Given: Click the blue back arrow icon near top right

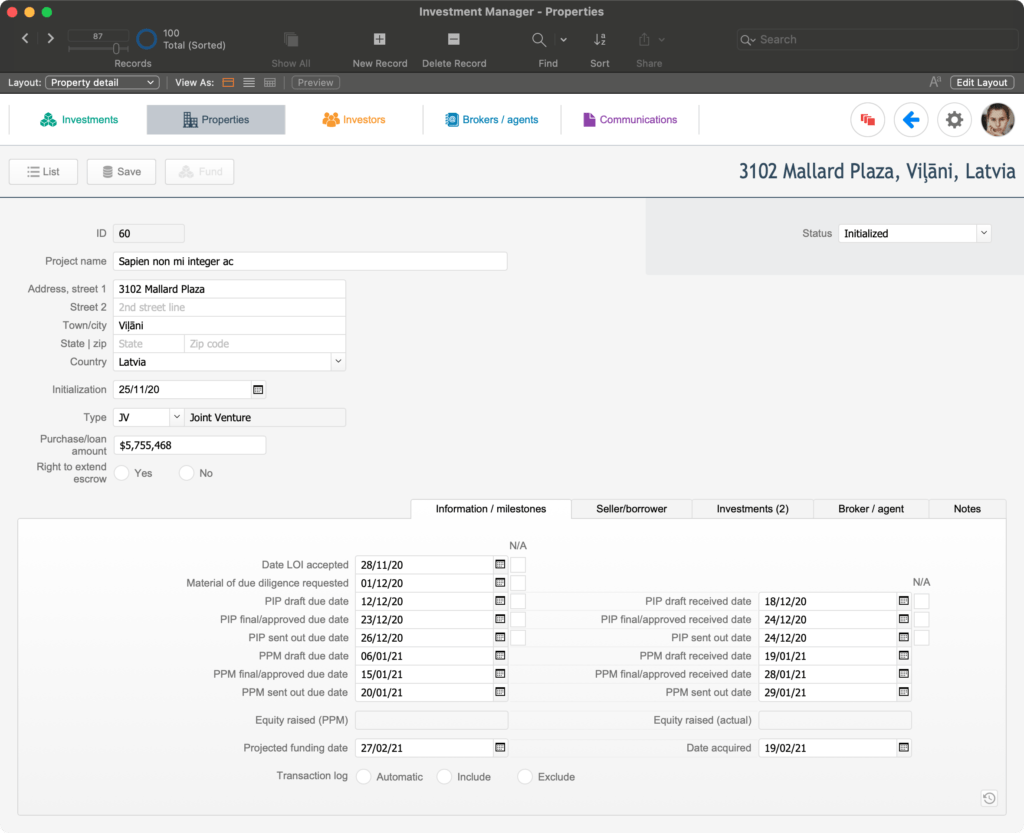Looking at the screenshot, I should 911,119.
